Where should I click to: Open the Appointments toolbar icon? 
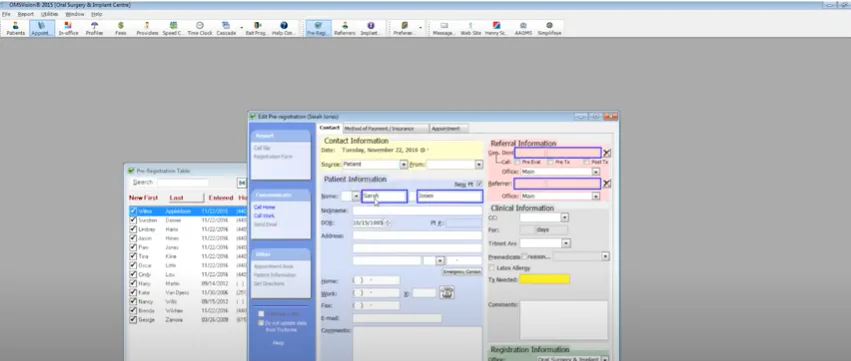(x=42, y=28)
